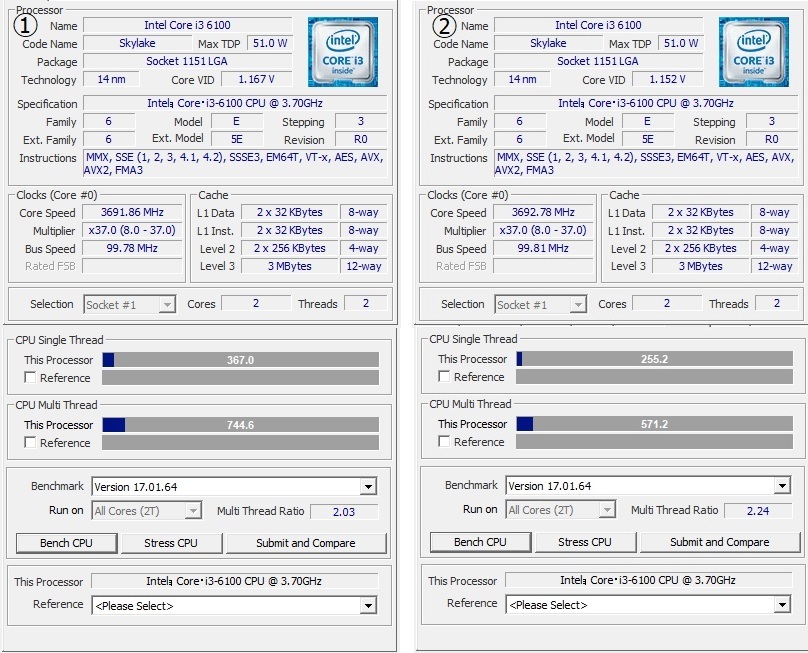The height and width of the screenshot is (653, 808).
Task: Toggle Reference checkbox under right CPU Multi Thread
Action: [444, 442]
